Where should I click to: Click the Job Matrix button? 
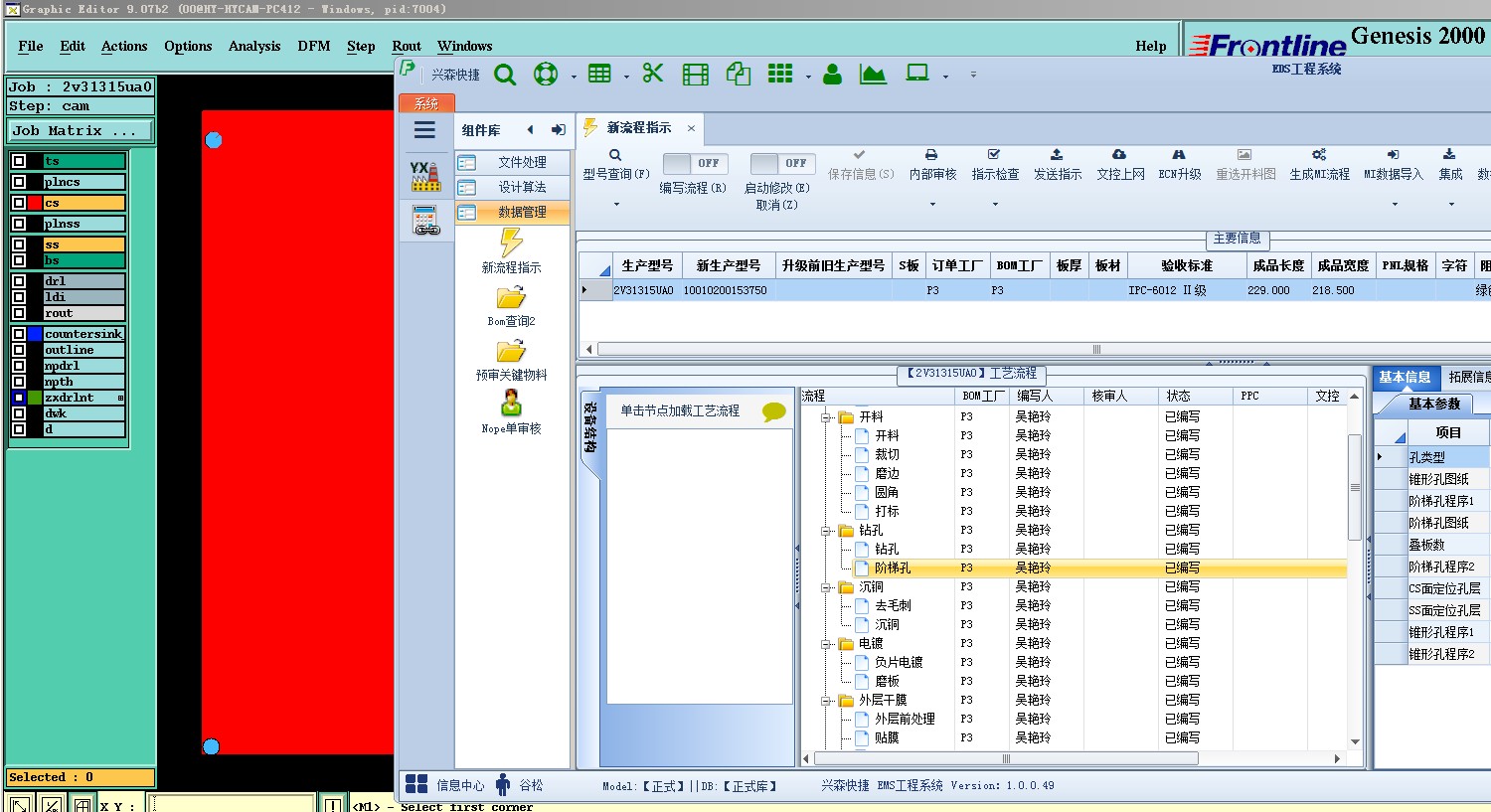81,130
